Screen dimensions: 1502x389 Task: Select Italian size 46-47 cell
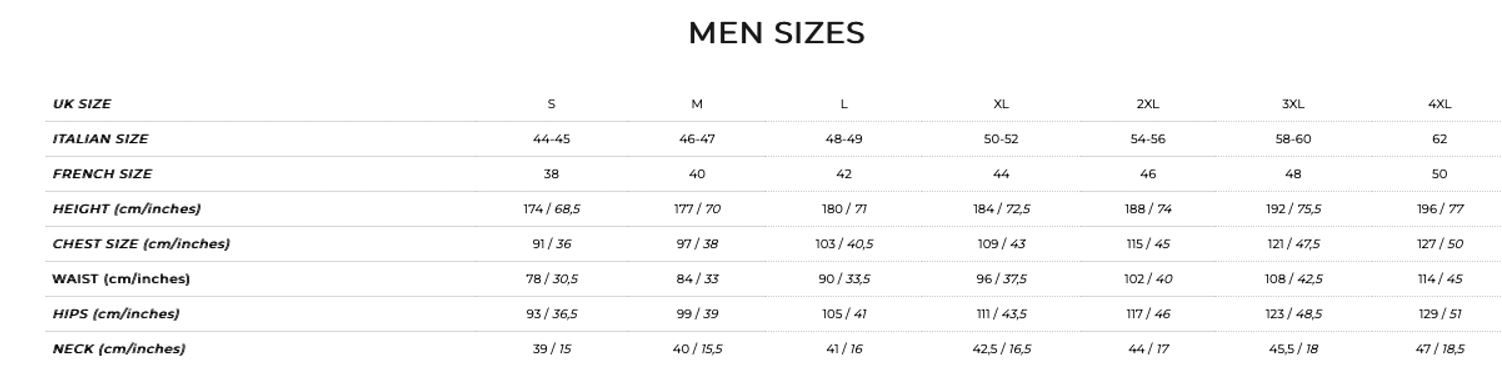pyautogui.click(x=697, y=139)
